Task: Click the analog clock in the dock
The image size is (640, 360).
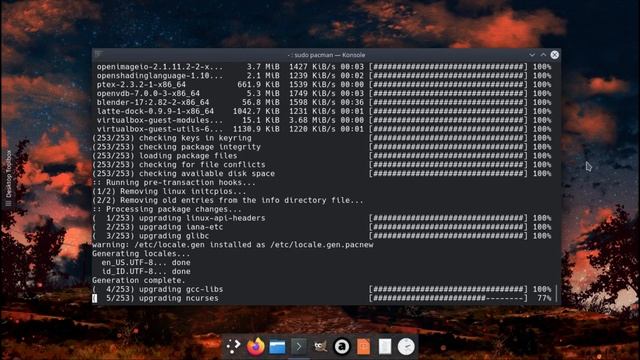Action: [407, 347]
